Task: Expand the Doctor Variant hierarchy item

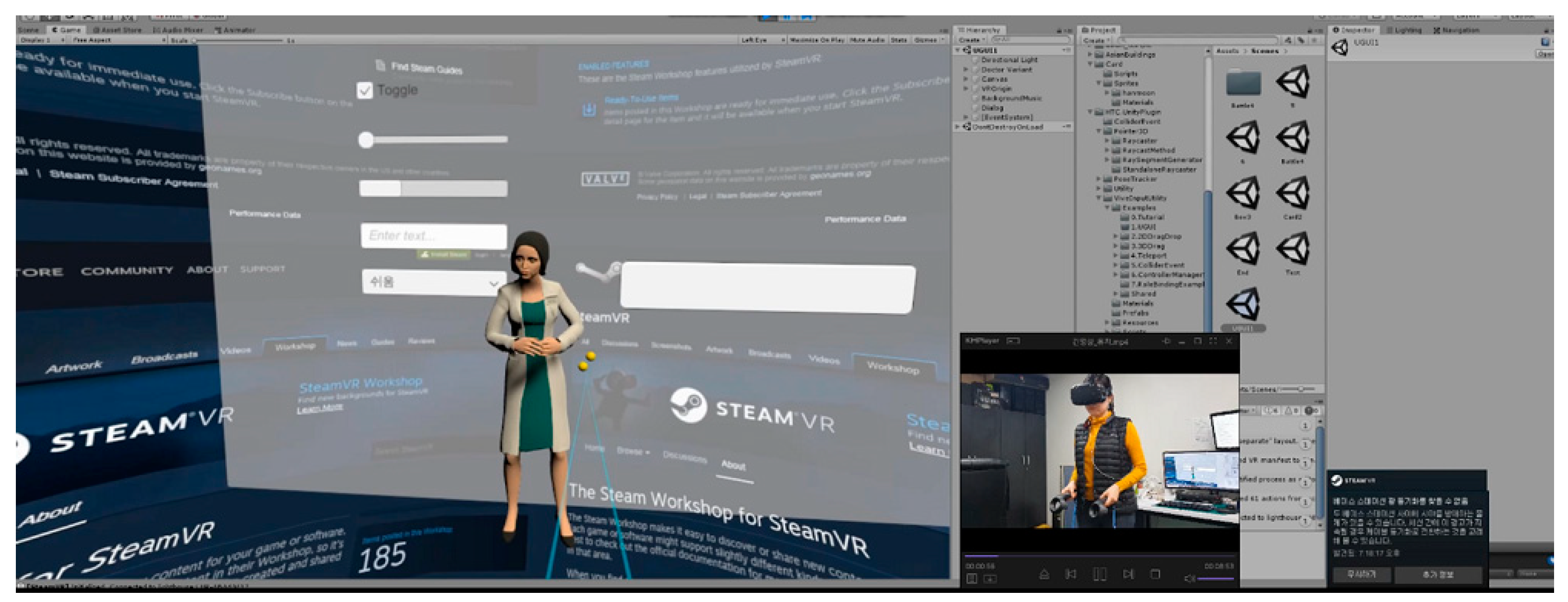Action: click(x=966, y=69)
